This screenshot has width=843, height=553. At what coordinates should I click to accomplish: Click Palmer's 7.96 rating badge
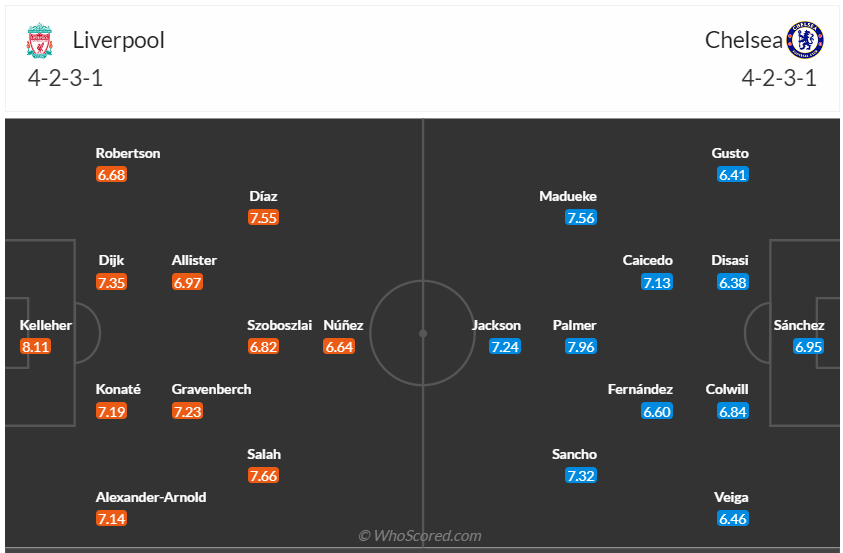point(580,347)
